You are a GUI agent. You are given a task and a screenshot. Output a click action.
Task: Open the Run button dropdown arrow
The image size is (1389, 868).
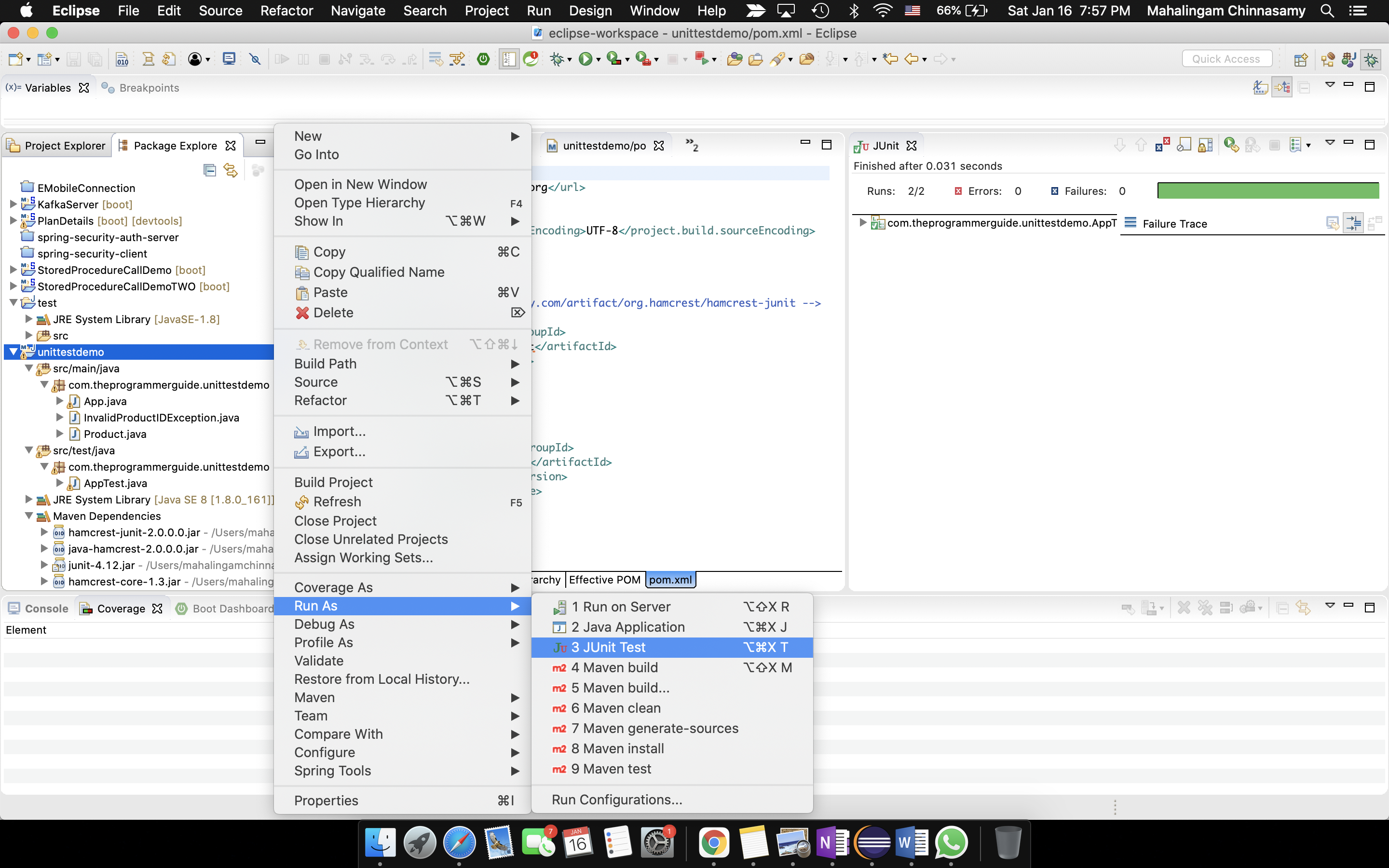click(x=599, y=60)
